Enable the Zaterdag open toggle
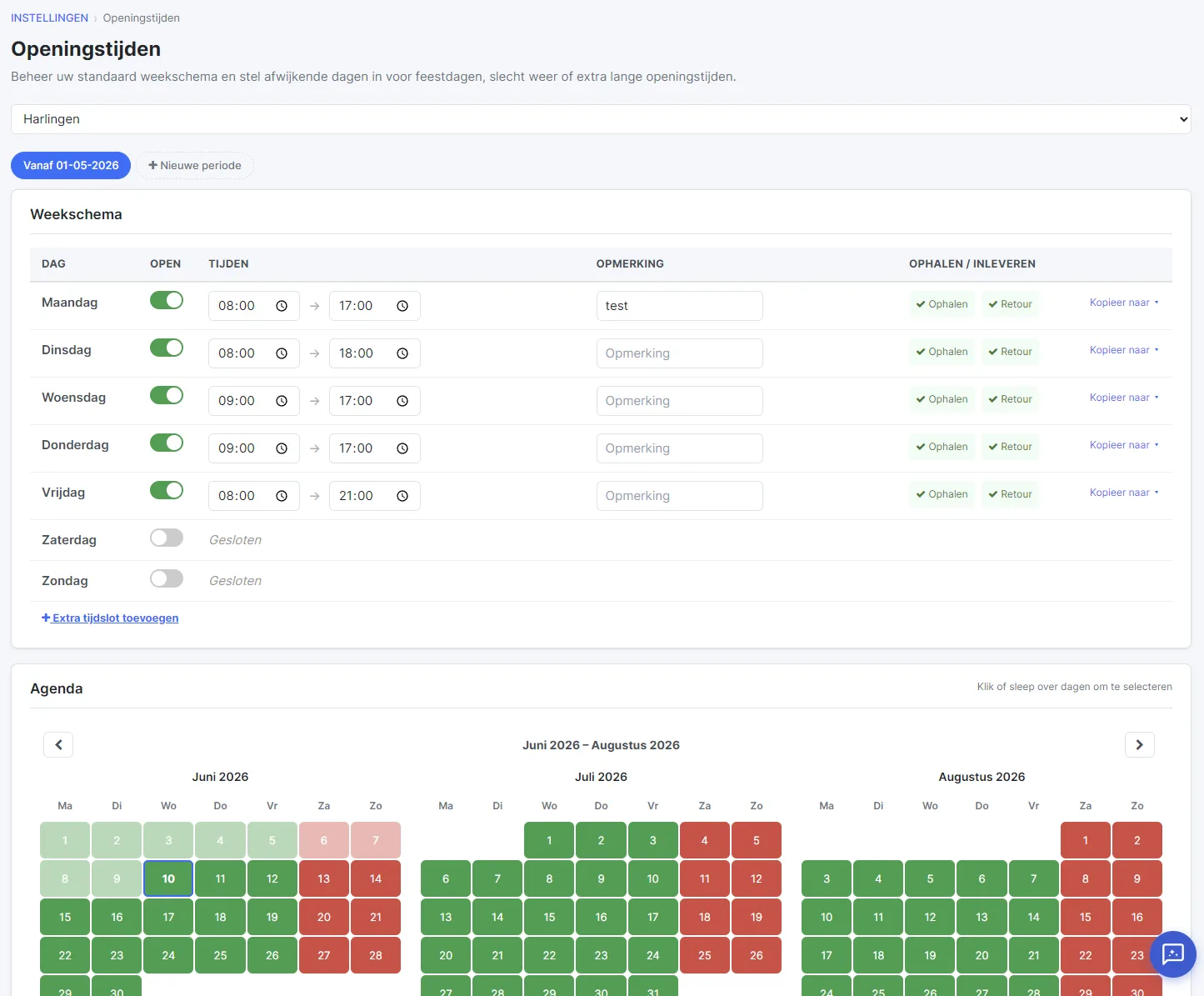The height and width of the screenshot is (996, 1204). 167,538
